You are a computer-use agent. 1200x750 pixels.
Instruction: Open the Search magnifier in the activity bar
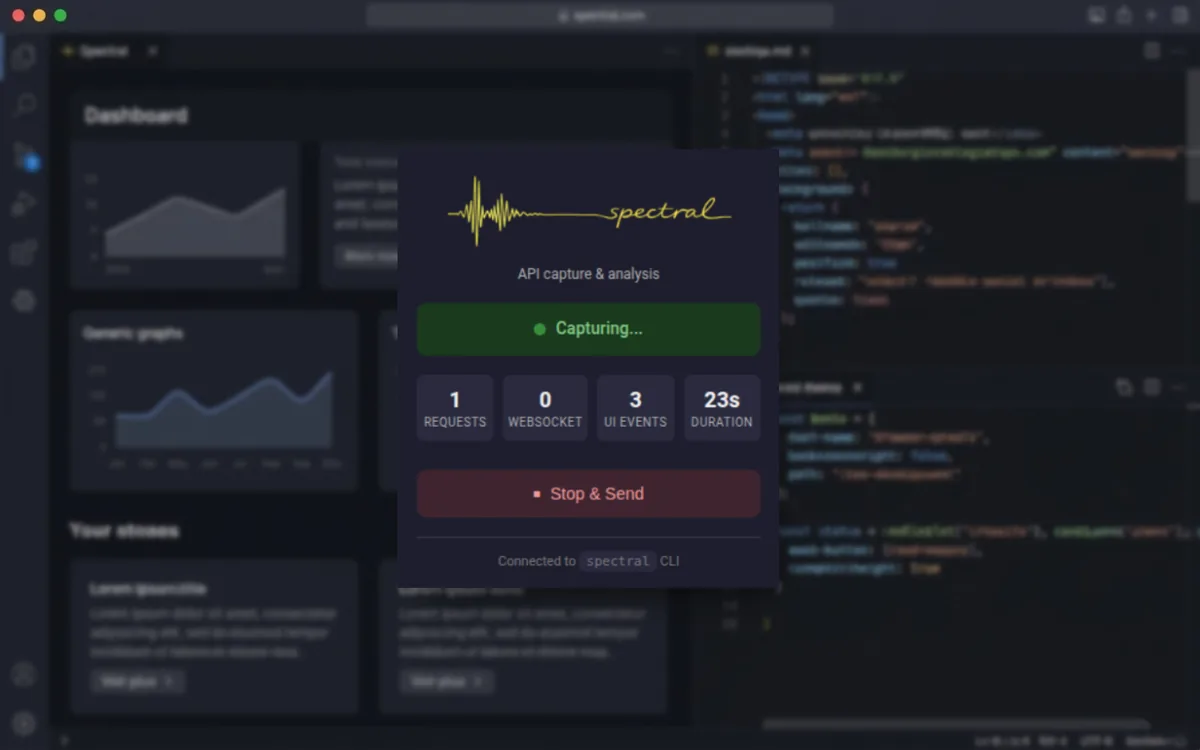pos(24,105)
